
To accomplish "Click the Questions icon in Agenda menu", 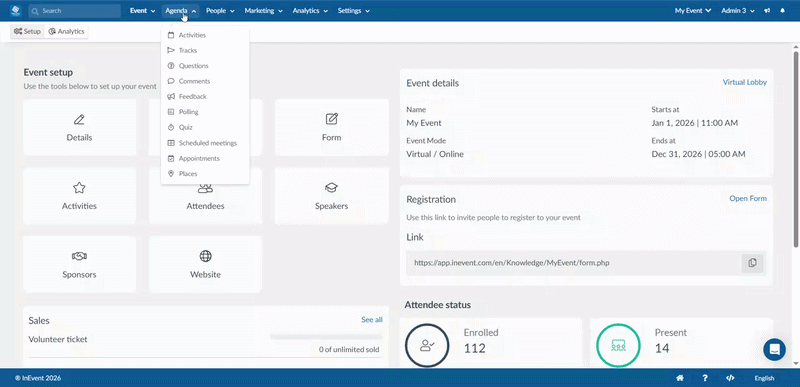I will point(171,66).
